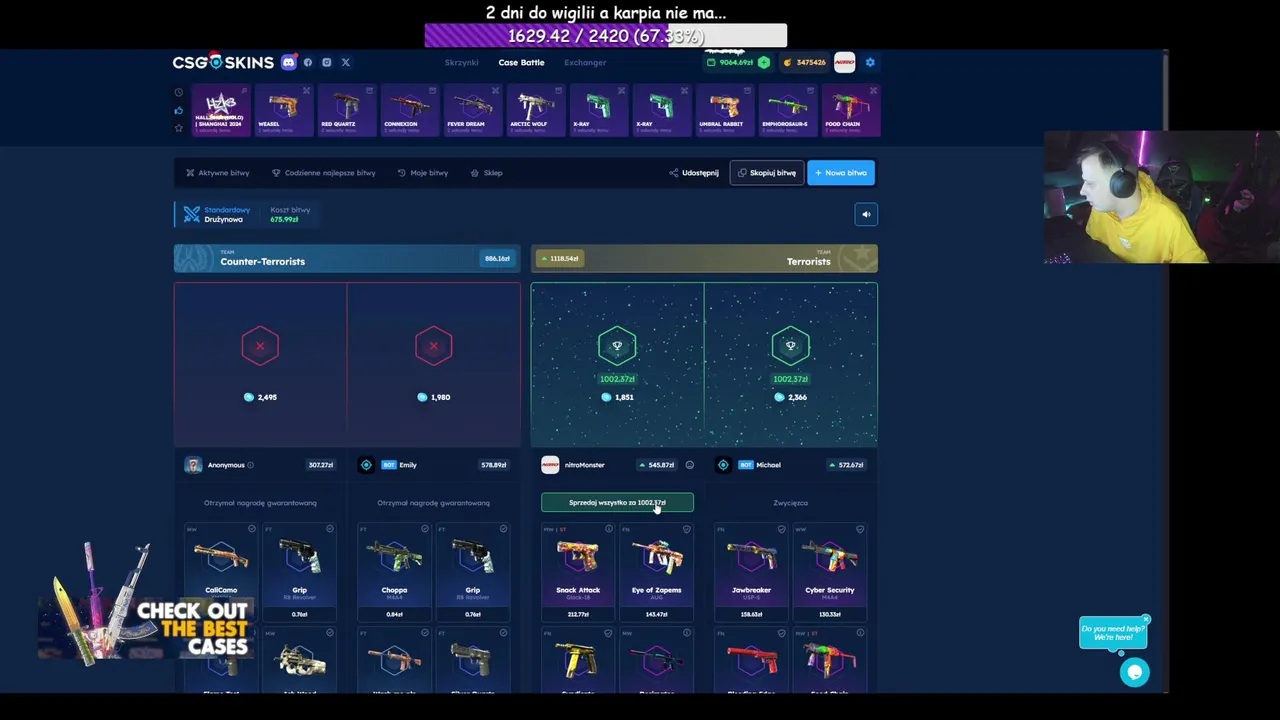Viewport: 1280px width, 720px height.
Task: Click the nitroMonster player avatar
Action: (550, 465)
